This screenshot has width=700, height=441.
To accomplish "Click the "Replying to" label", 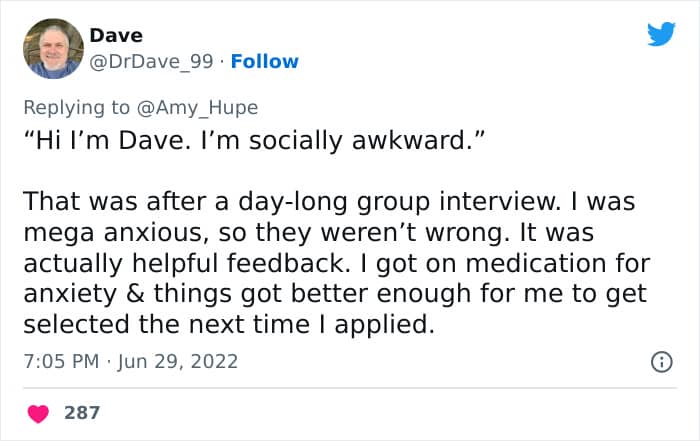I will tap(77, 108).
